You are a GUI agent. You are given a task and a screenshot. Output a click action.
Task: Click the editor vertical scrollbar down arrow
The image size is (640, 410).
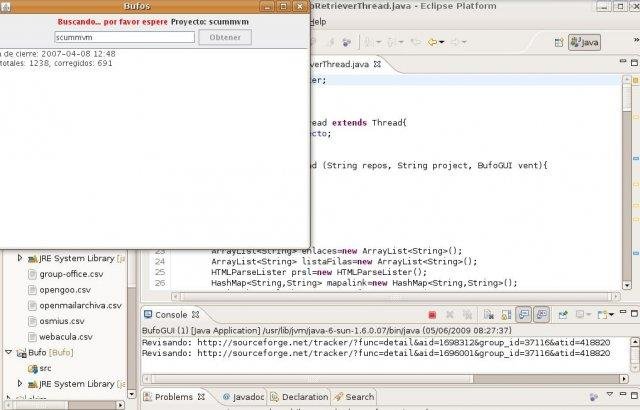point(627,285)
